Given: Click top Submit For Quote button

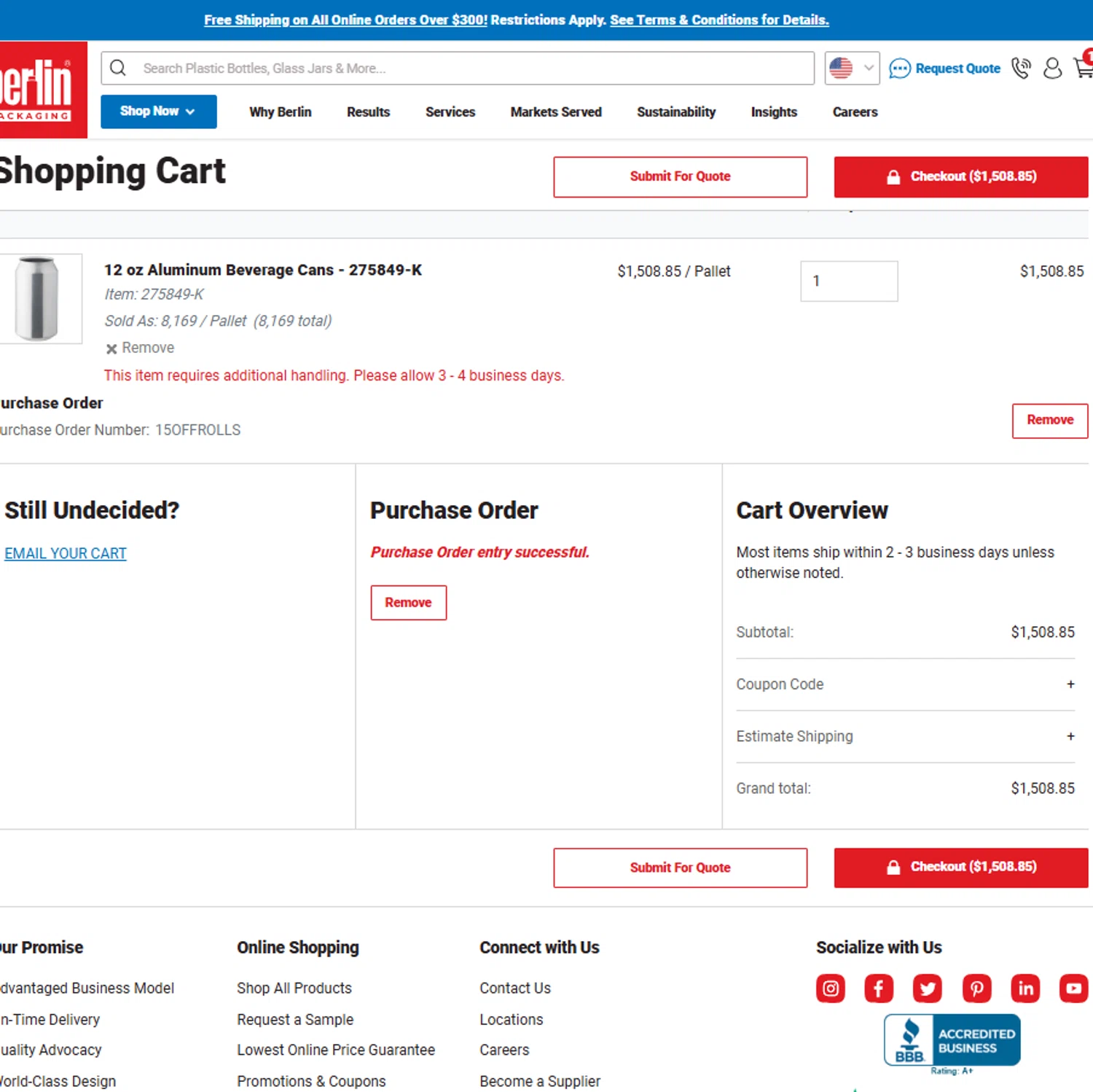Looking at the screenshot, I should click(x=680, y=176).
